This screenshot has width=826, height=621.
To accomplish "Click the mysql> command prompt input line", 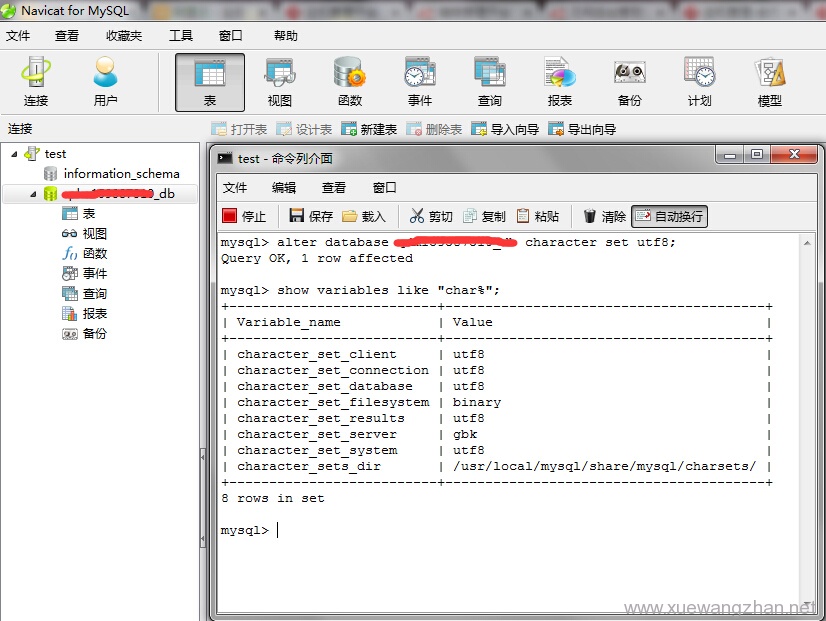I will pyautogui.click(x=400, y=530).
